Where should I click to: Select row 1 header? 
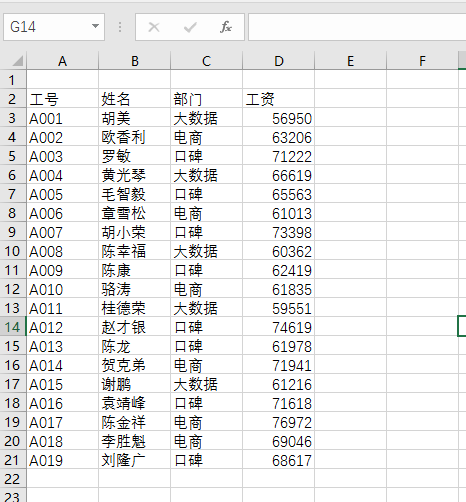(13, 79)
